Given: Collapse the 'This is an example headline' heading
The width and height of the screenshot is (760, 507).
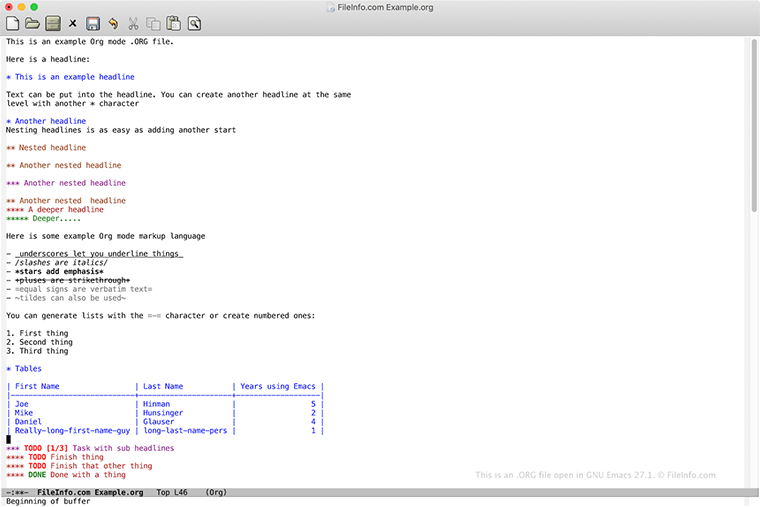Looking at the screenshot, I should [x=74, y=77].
